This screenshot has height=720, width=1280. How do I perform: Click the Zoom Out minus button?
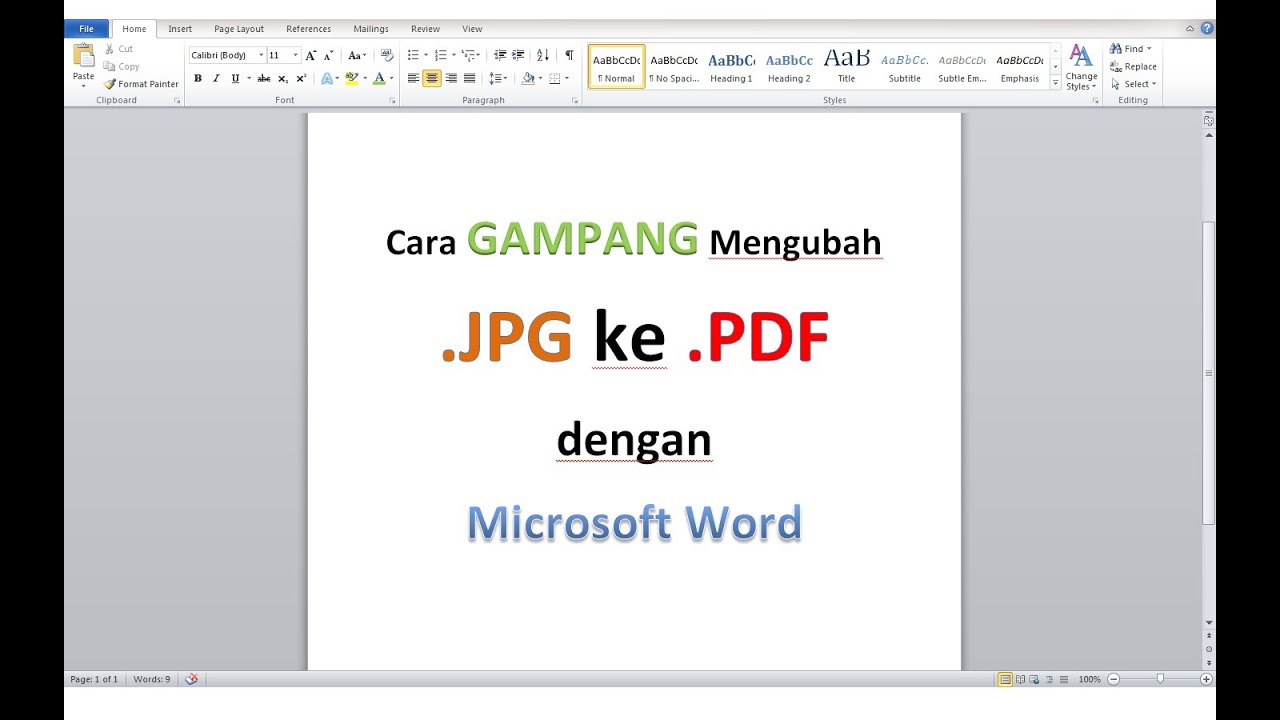(1113, 679)
